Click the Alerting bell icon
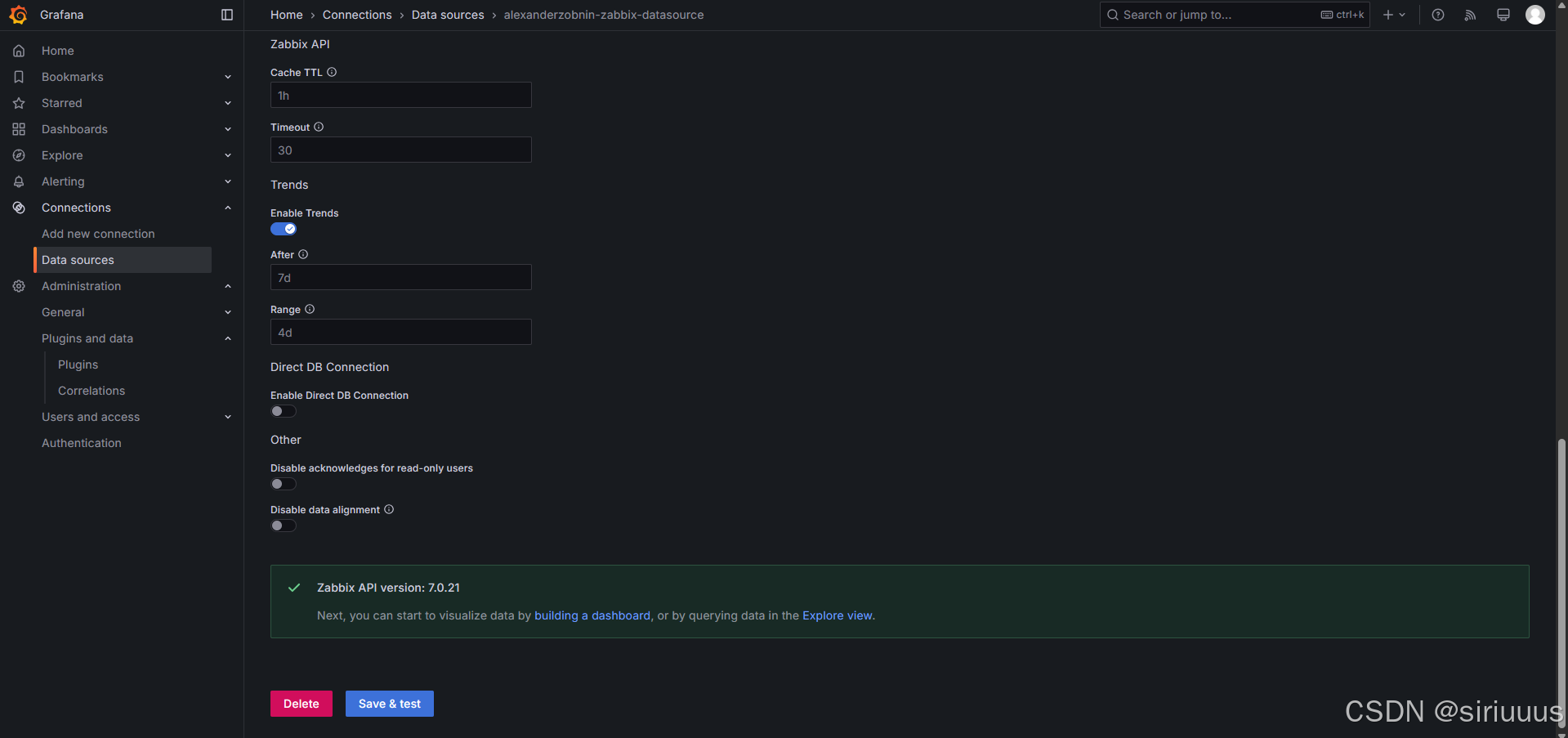 tap(19, 181)
